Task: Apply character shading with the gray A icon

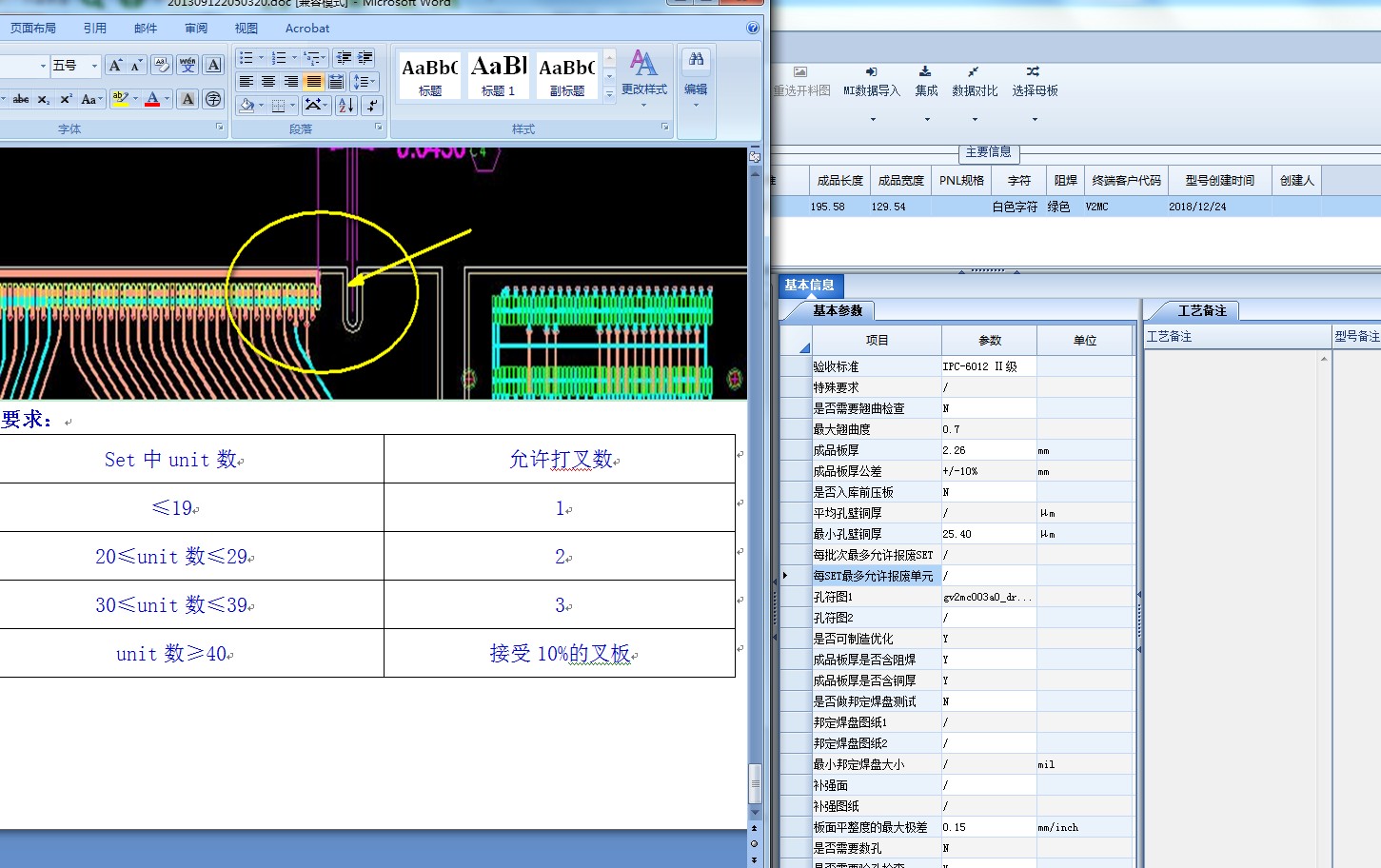Action: [x=187, y=99]
